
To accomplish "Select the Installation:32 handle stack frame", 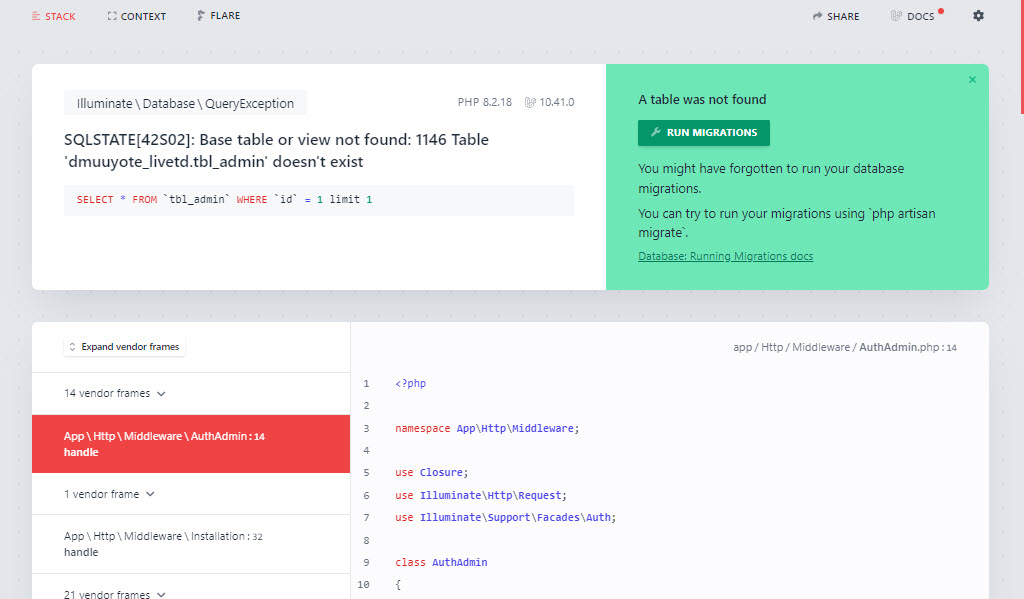I will pos(191,544).
